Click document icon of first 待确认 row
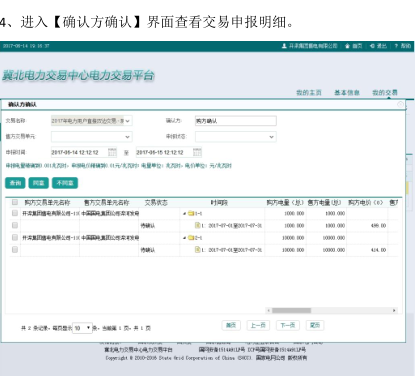This screenshot has height=377, width=417. pos(198,225)
